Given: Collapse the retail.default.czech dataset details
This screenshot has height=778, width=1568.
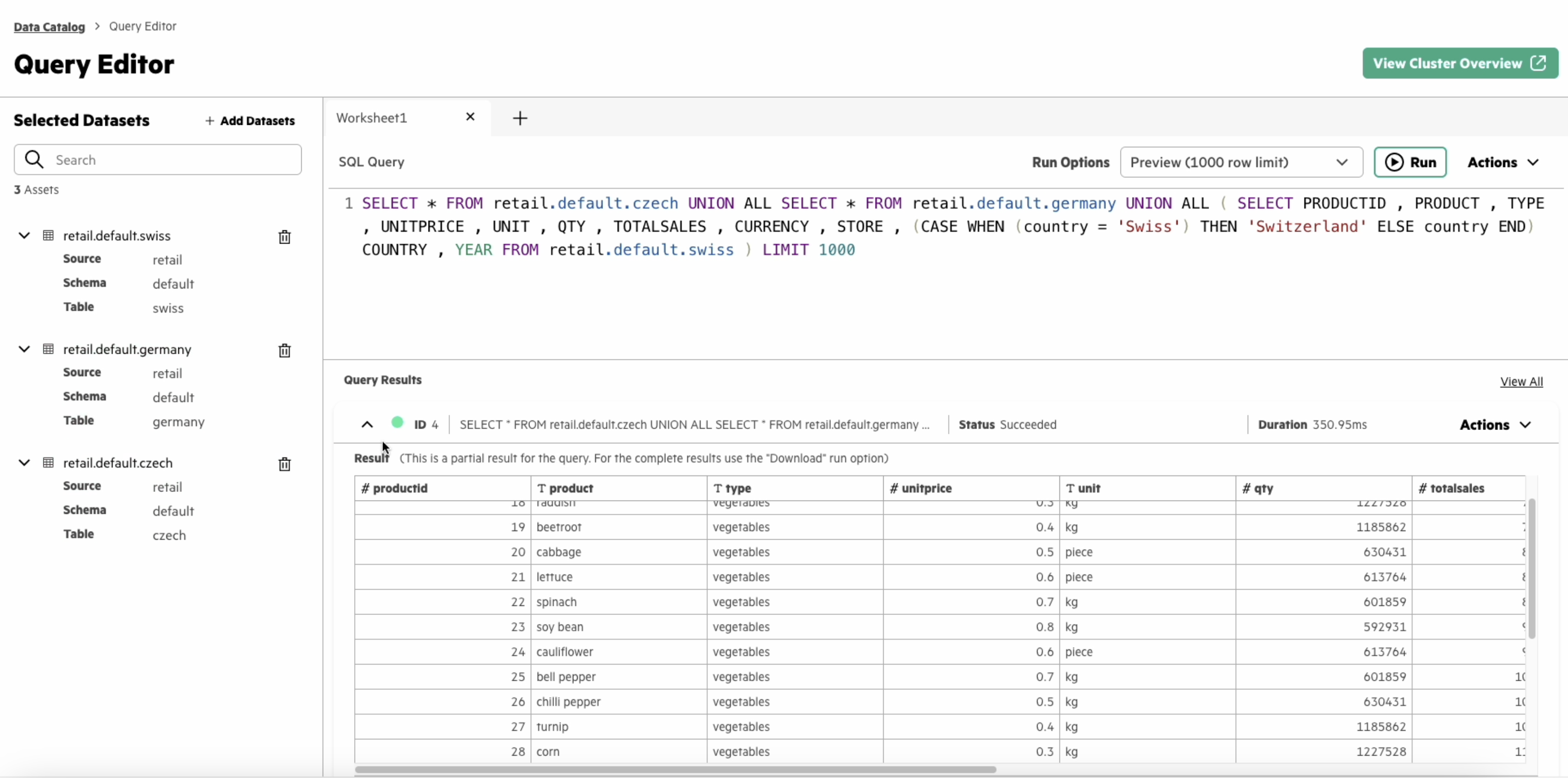Looking at the screenshot, I should click(x=24, y=463).
